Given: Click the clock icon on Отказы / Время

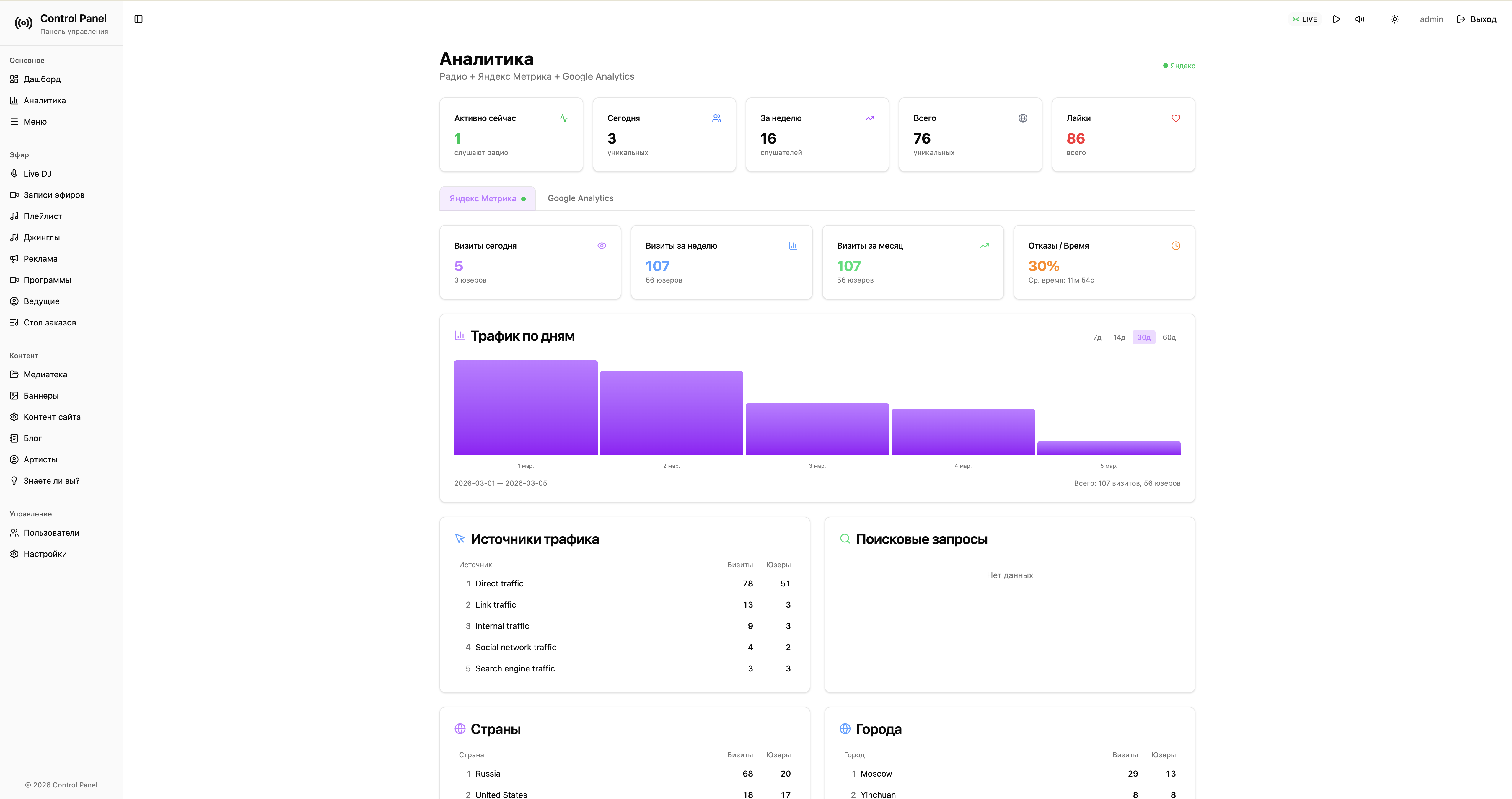Looking at the screenshot, I should point(1176,246).
